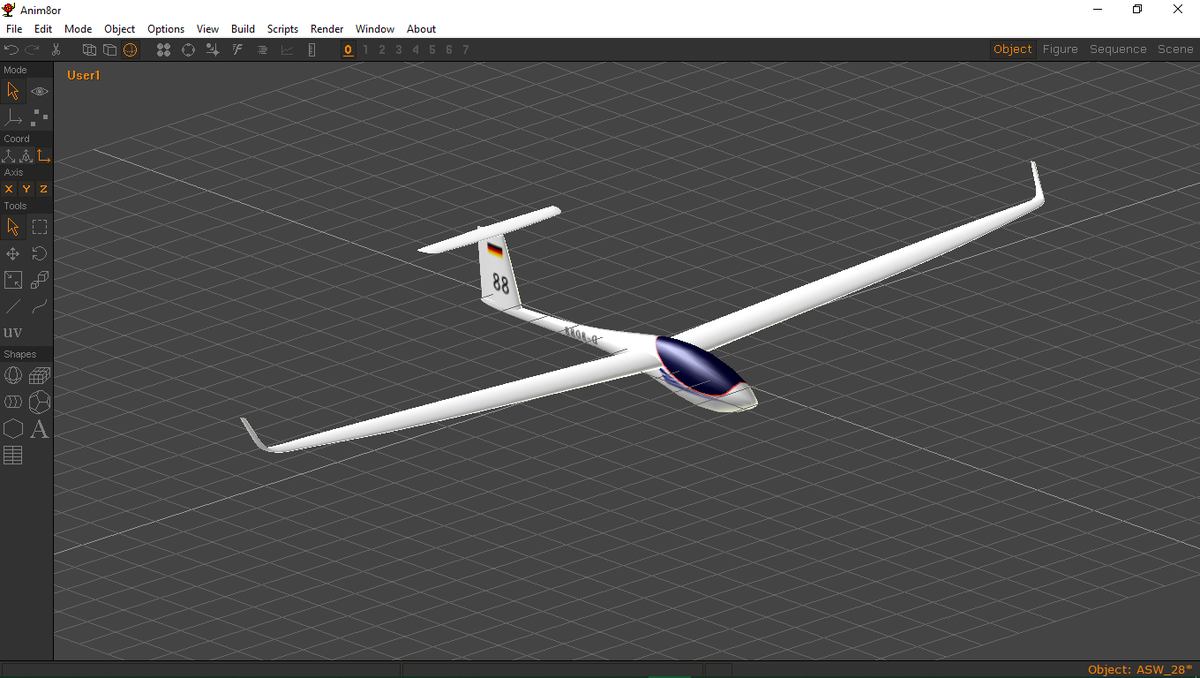Add a platonic solid shape
Screen dimensions: 1200x678
pos(40,402)
